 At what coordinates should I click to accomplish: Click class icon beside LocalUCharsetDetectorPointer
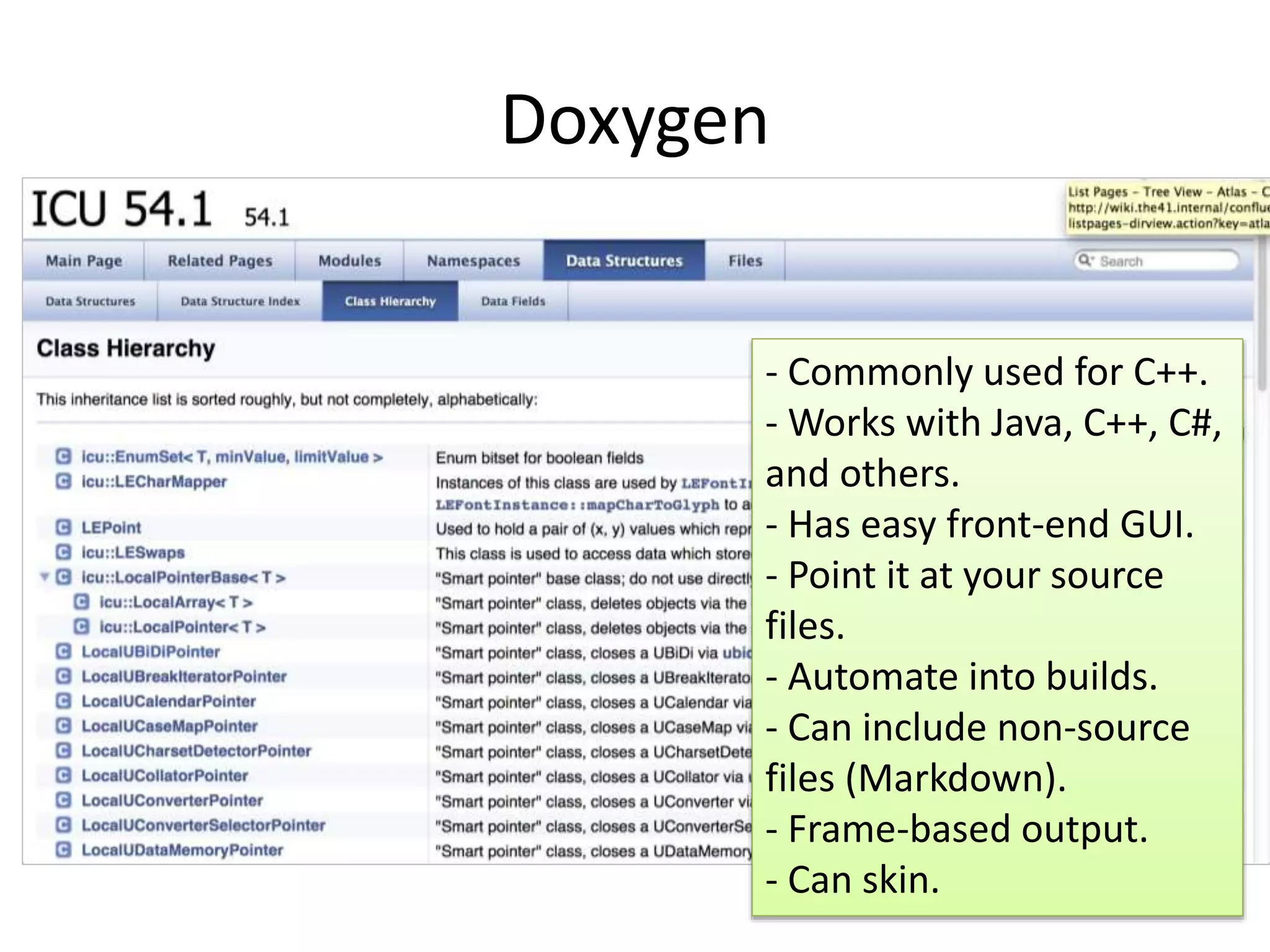pos(63,751)
